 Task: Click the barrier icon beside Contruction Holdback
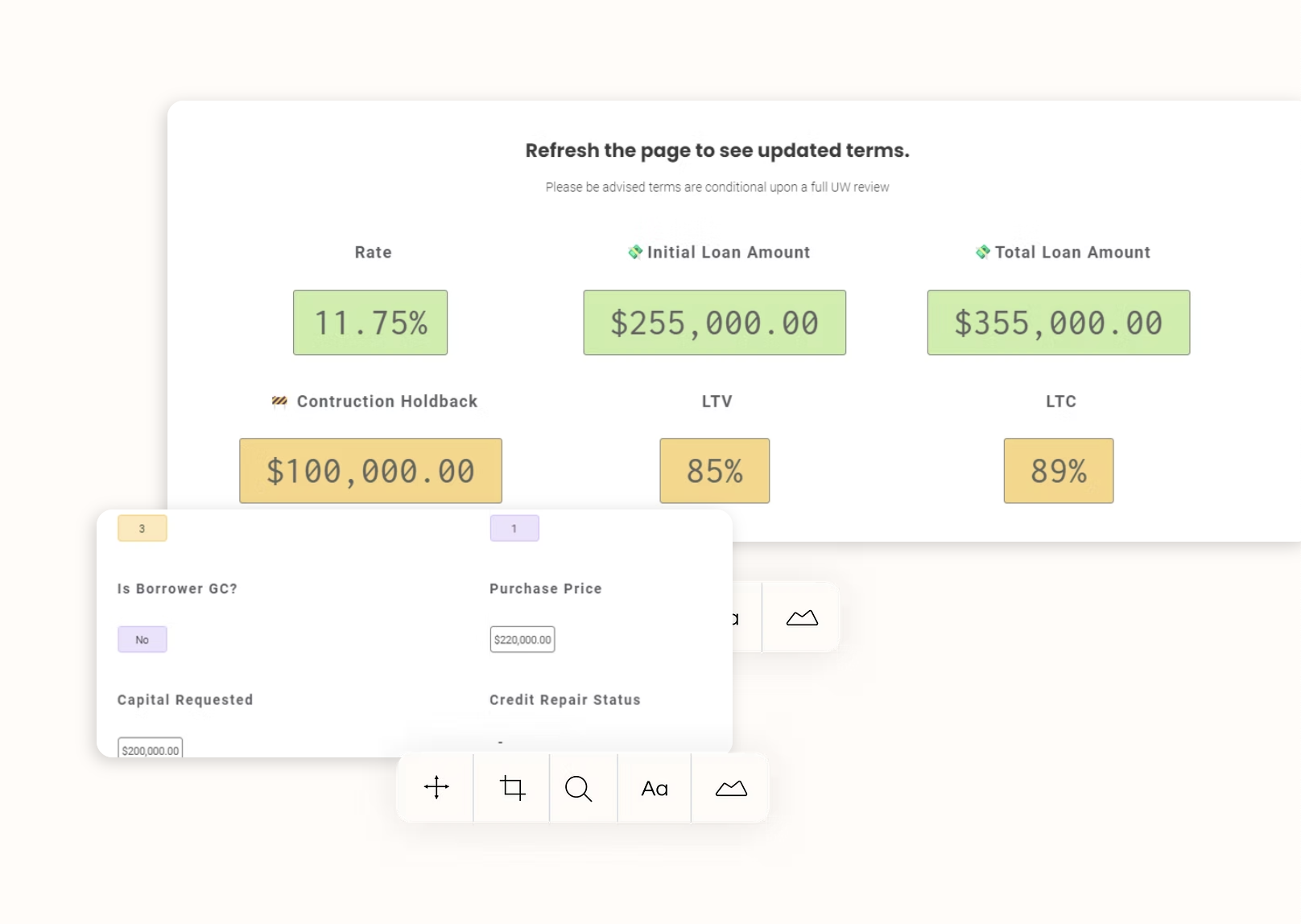279,401
